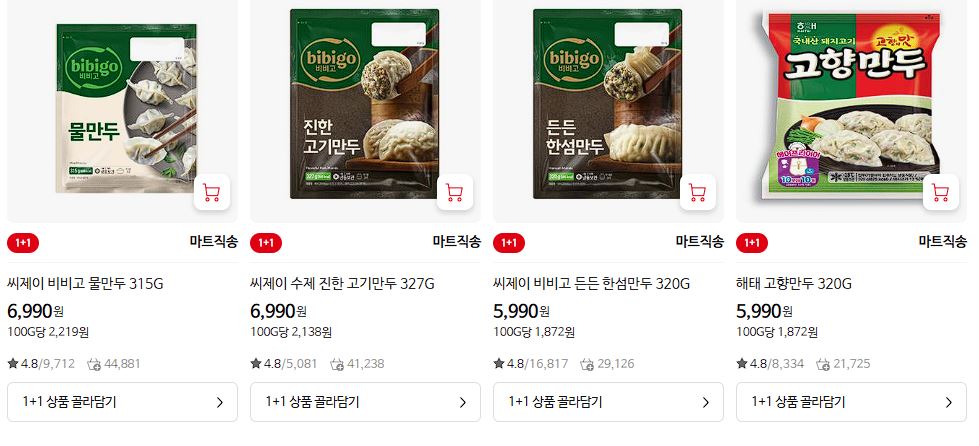Expand chevron on 고향만두 골라담기 button
This screenshot has width=979, height=446.
[948, 402]
